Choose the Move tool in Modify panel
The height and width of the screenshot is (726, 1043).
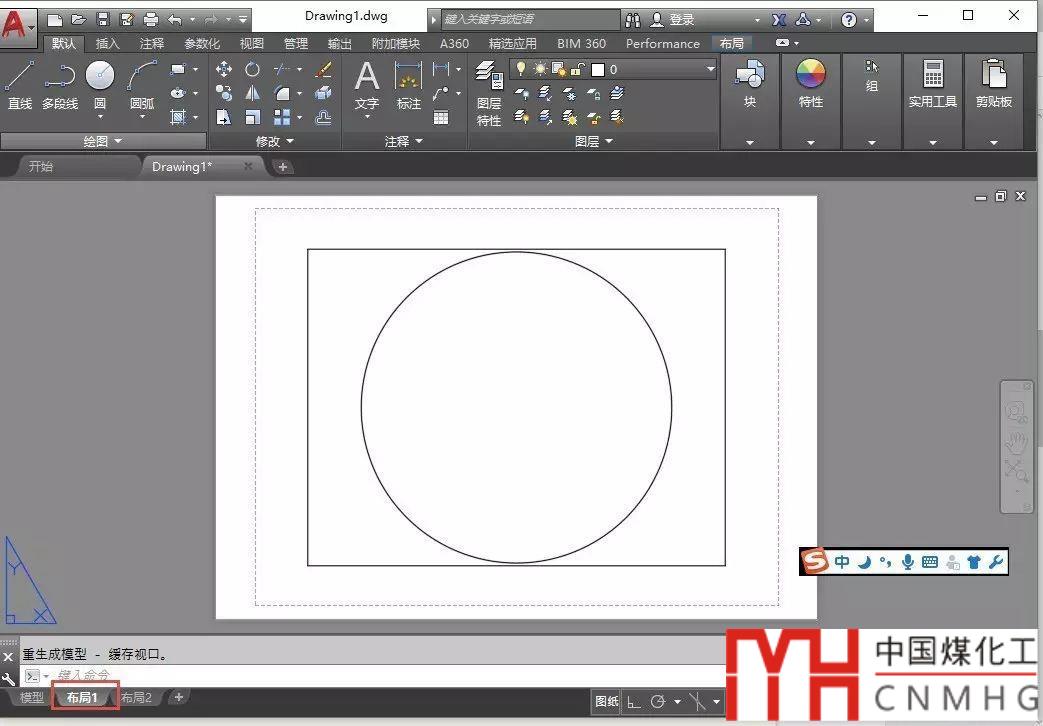click(x=224, y=69)
